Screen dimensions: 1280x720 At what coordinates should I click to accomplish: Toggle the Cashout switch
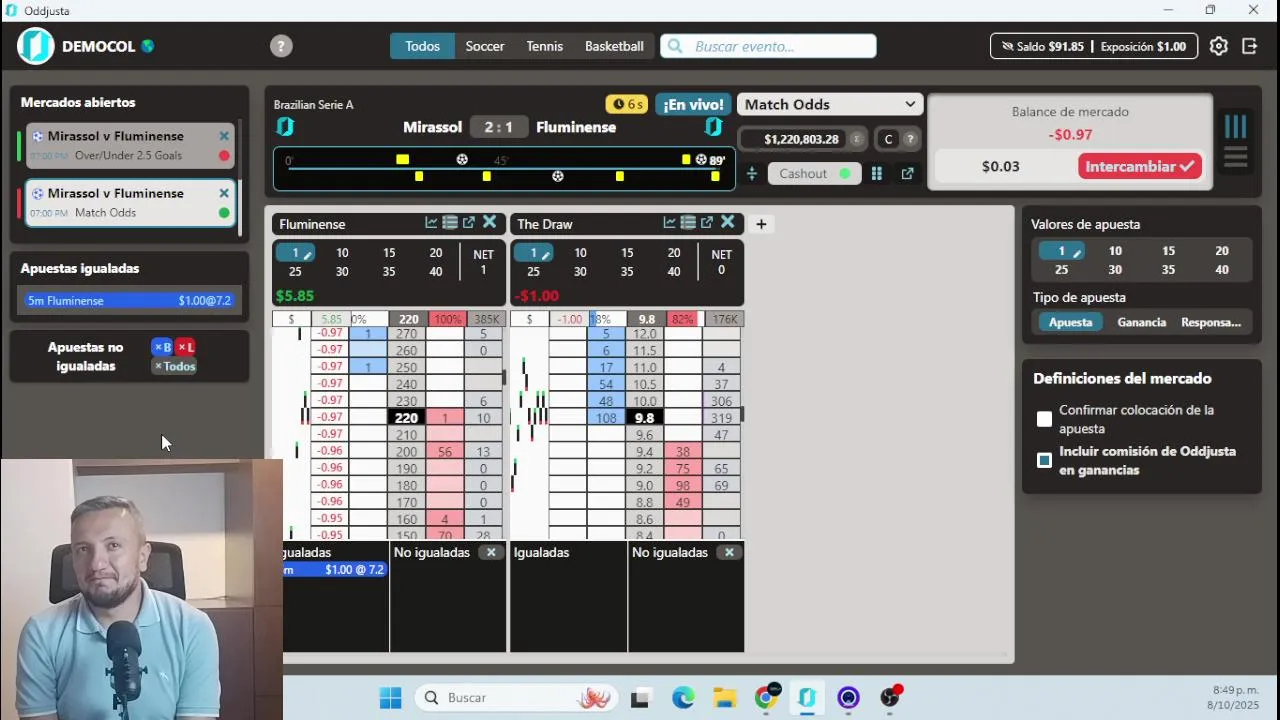click(845, 174)
